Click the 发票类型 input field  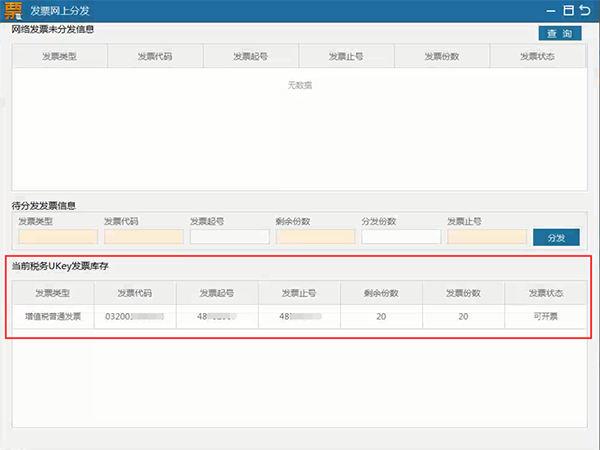click(x=58, y=237)
